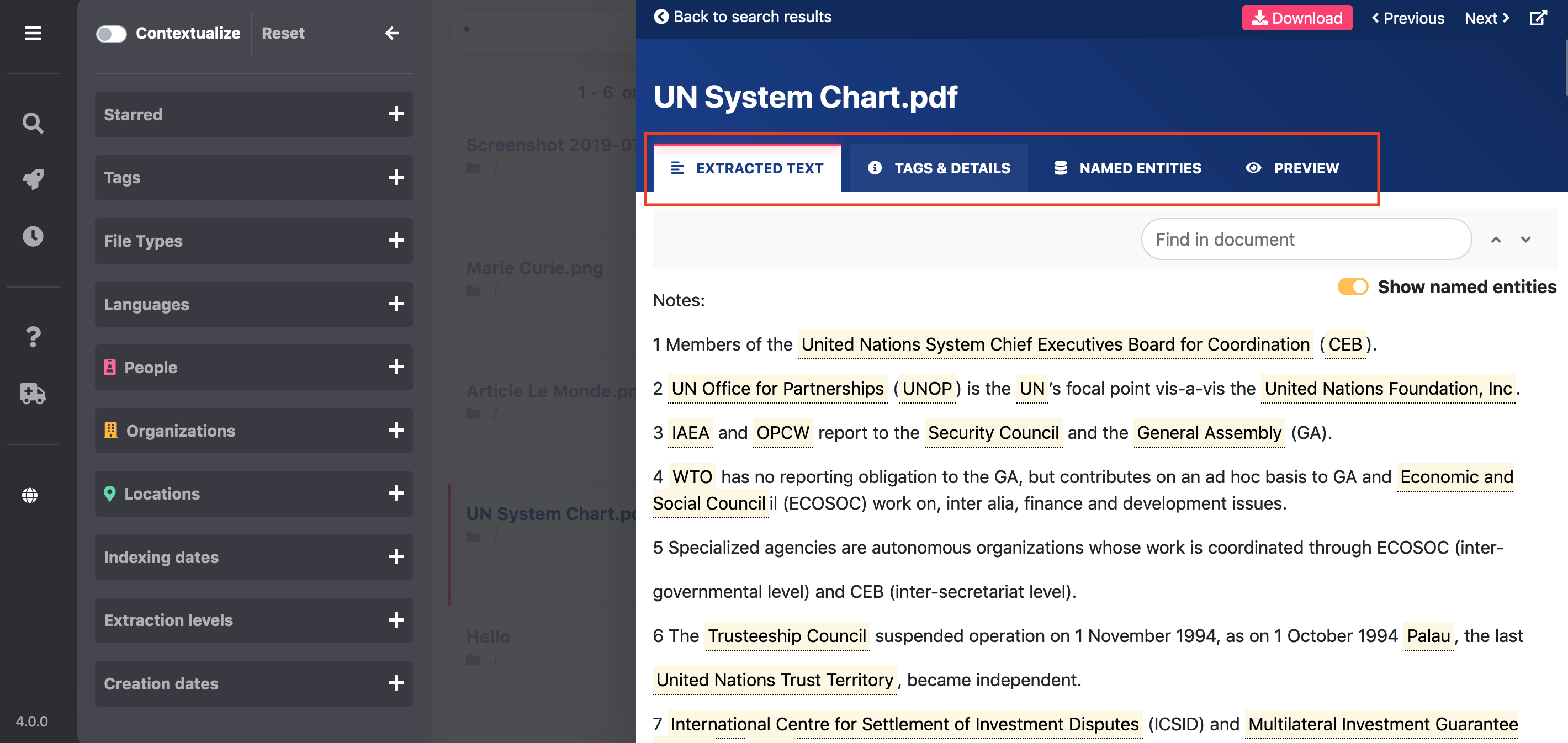Open the ambulance support icon in sidebar
The height and width of the screenshot is (743, 1568).
[33, 394]
